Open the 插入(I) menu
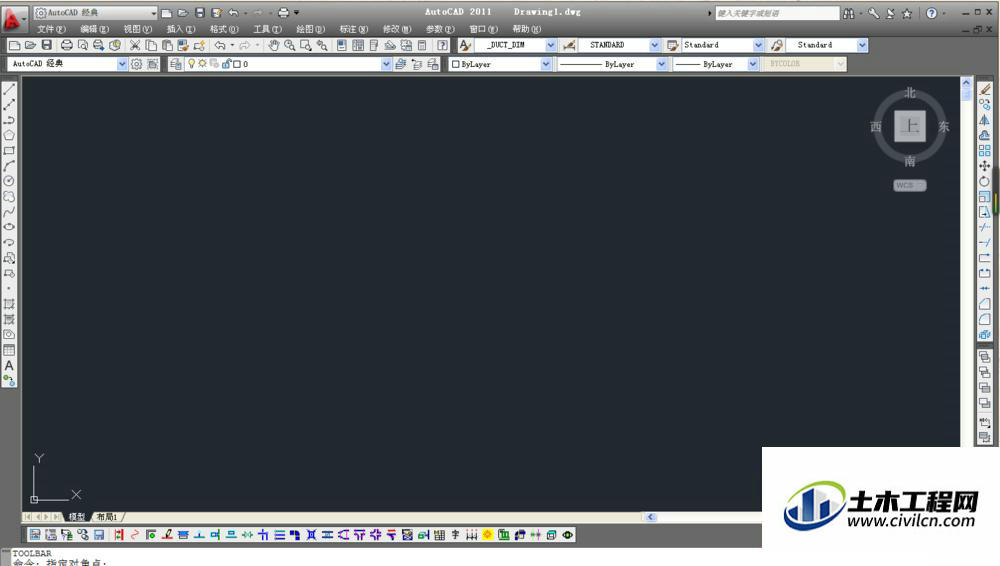1000x566 pixels. tap(180, 29)
